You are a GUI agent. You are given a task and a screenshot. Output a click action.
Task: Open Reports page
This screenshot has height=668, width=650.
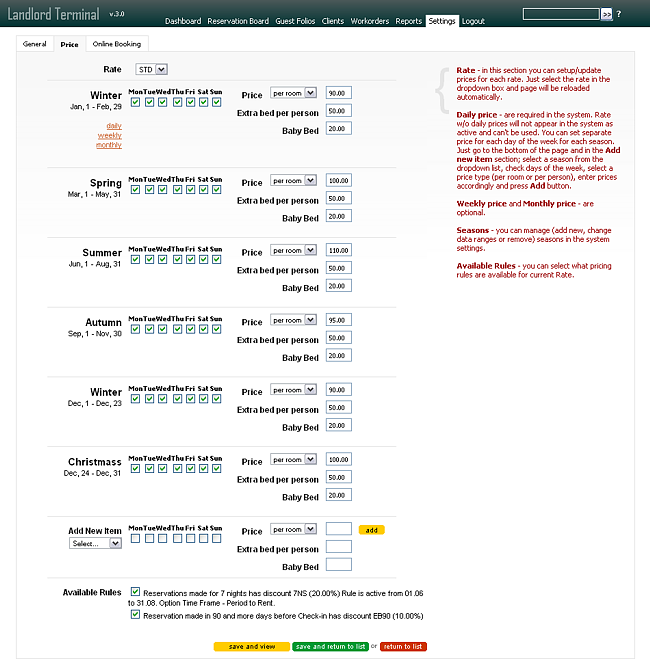pyautogui.click(x=408, y=21)
